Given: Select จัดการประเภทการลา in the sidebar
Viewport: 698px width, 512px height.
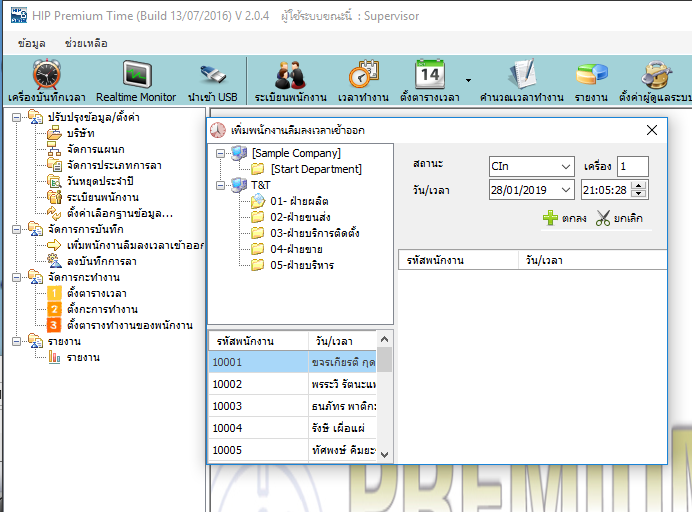Looking at the screenshot, I should (x=114, y=166).
